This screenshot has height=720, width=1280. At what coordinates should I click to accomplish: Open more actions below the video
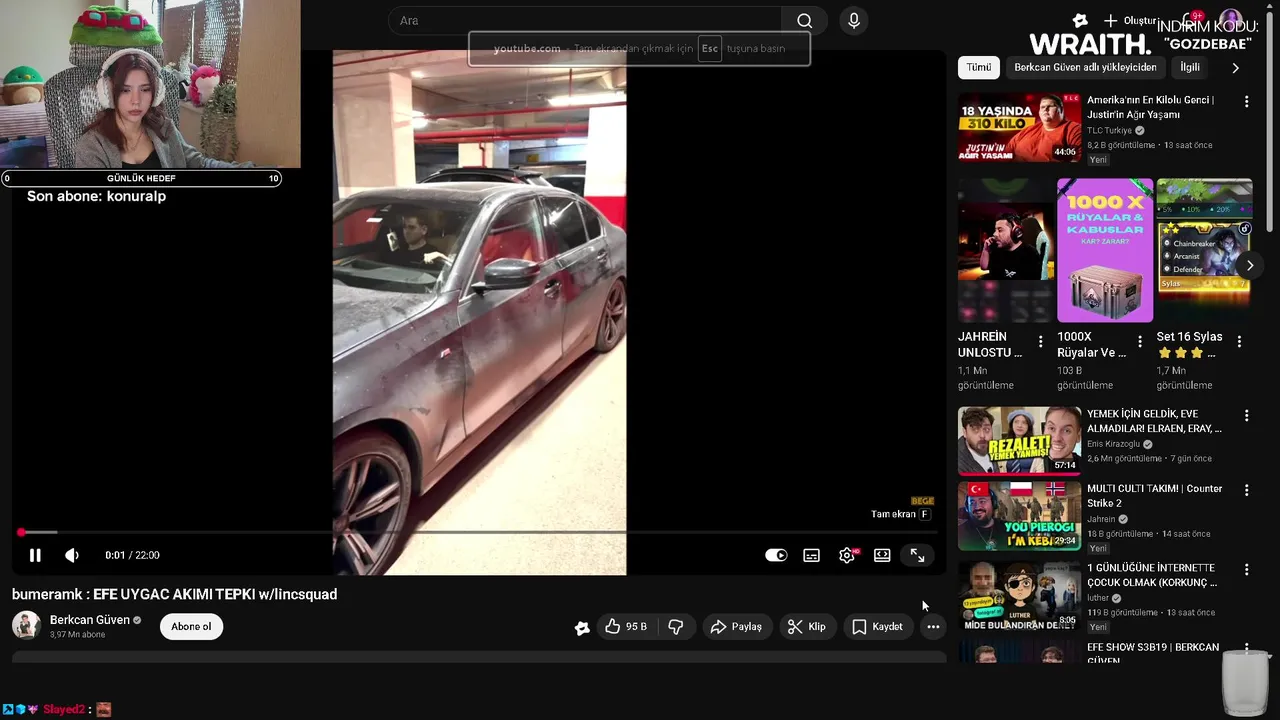[933, 627]
